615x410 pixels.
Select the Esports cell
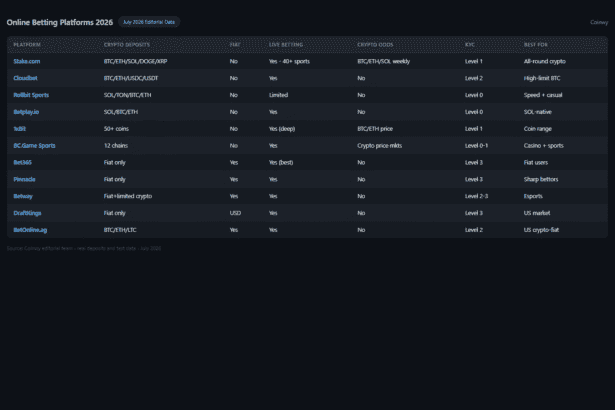pyautogui.click(x=533, y=196)
